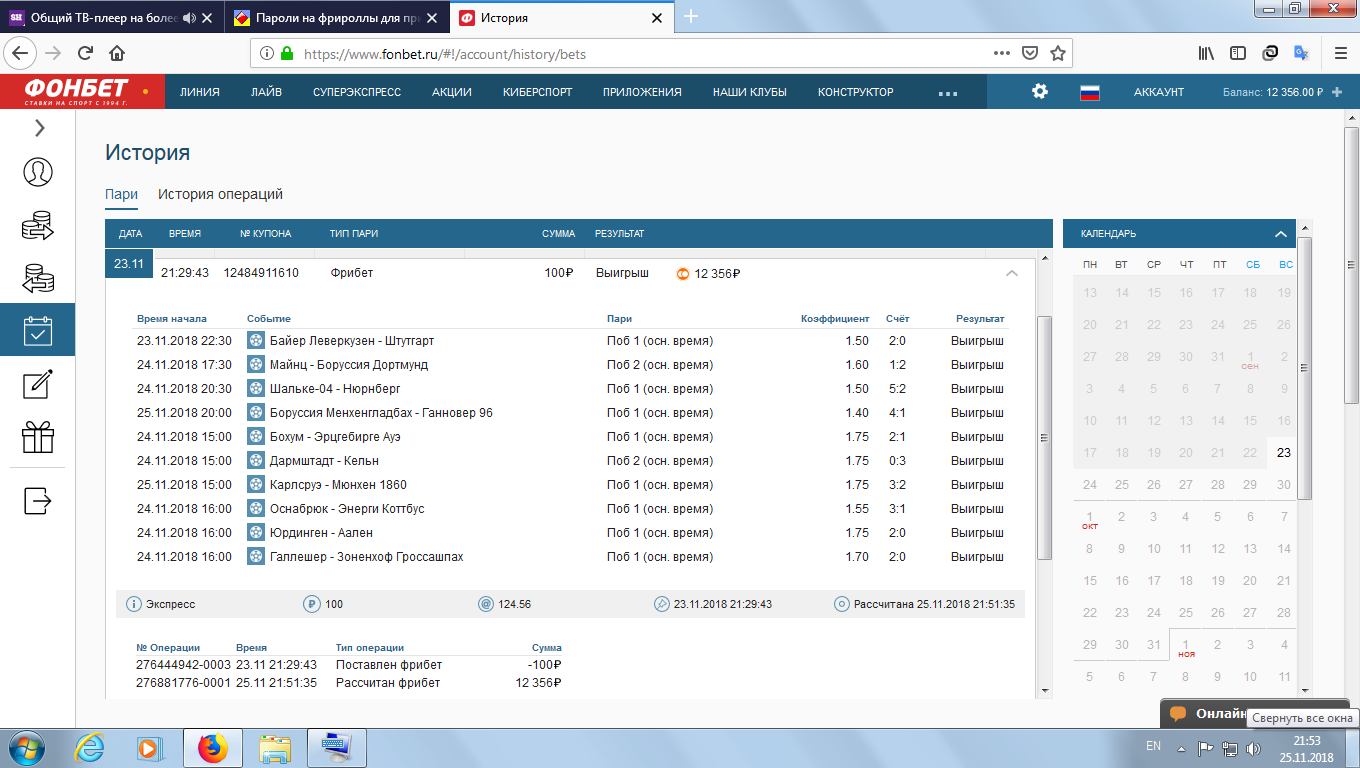Open the settings gear in the header
Viewport: 1360px width, 768px height.
(1040, 91)
